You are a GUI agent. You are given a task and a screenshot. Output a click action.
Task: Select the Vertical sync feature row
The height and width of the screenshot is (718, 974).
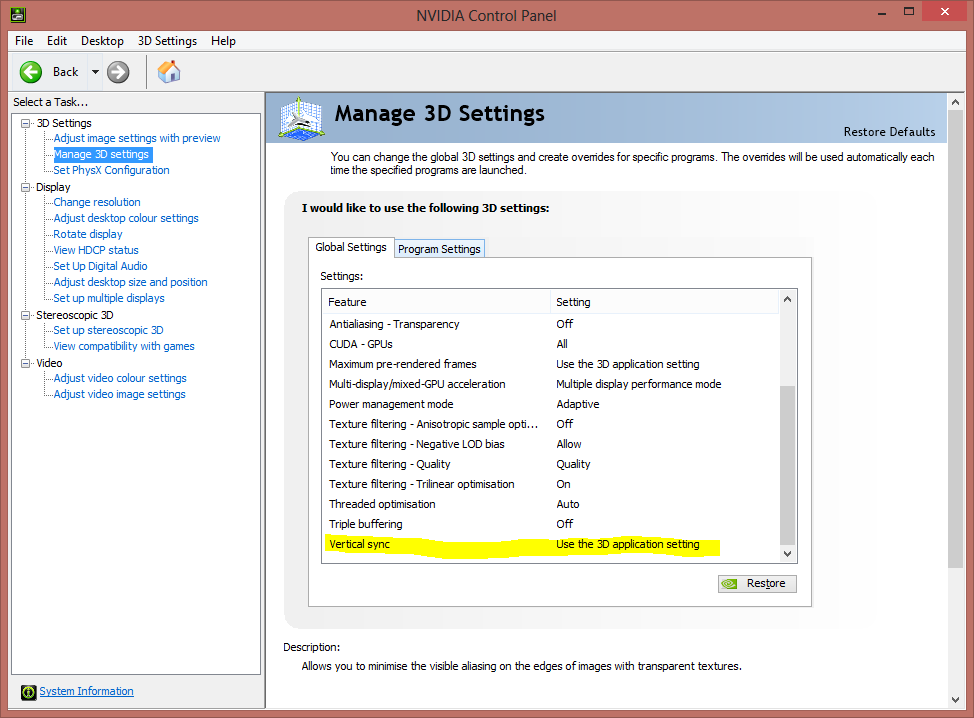click(551, 545)
